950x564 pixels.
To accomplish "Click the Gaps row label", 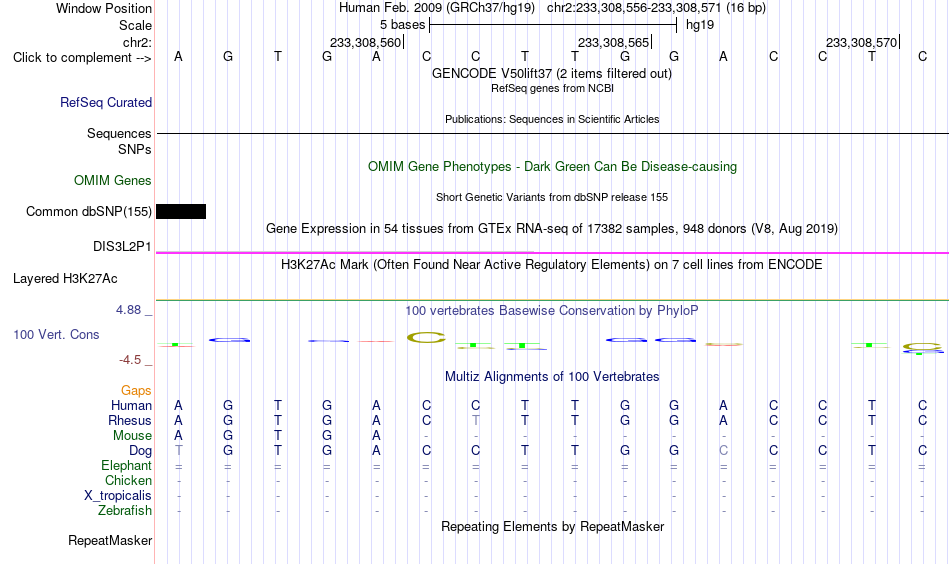I will [136, 391].
